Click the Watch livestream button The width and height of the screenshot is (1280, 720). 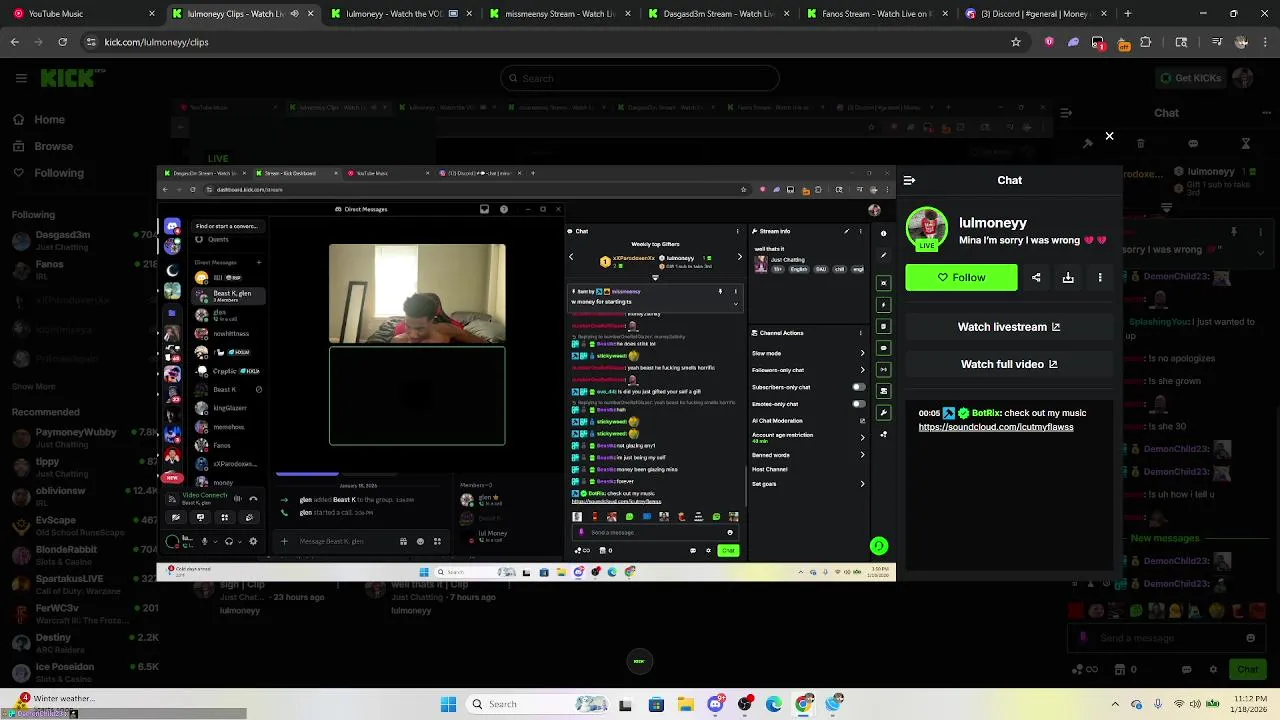(x=1009, y=327)
